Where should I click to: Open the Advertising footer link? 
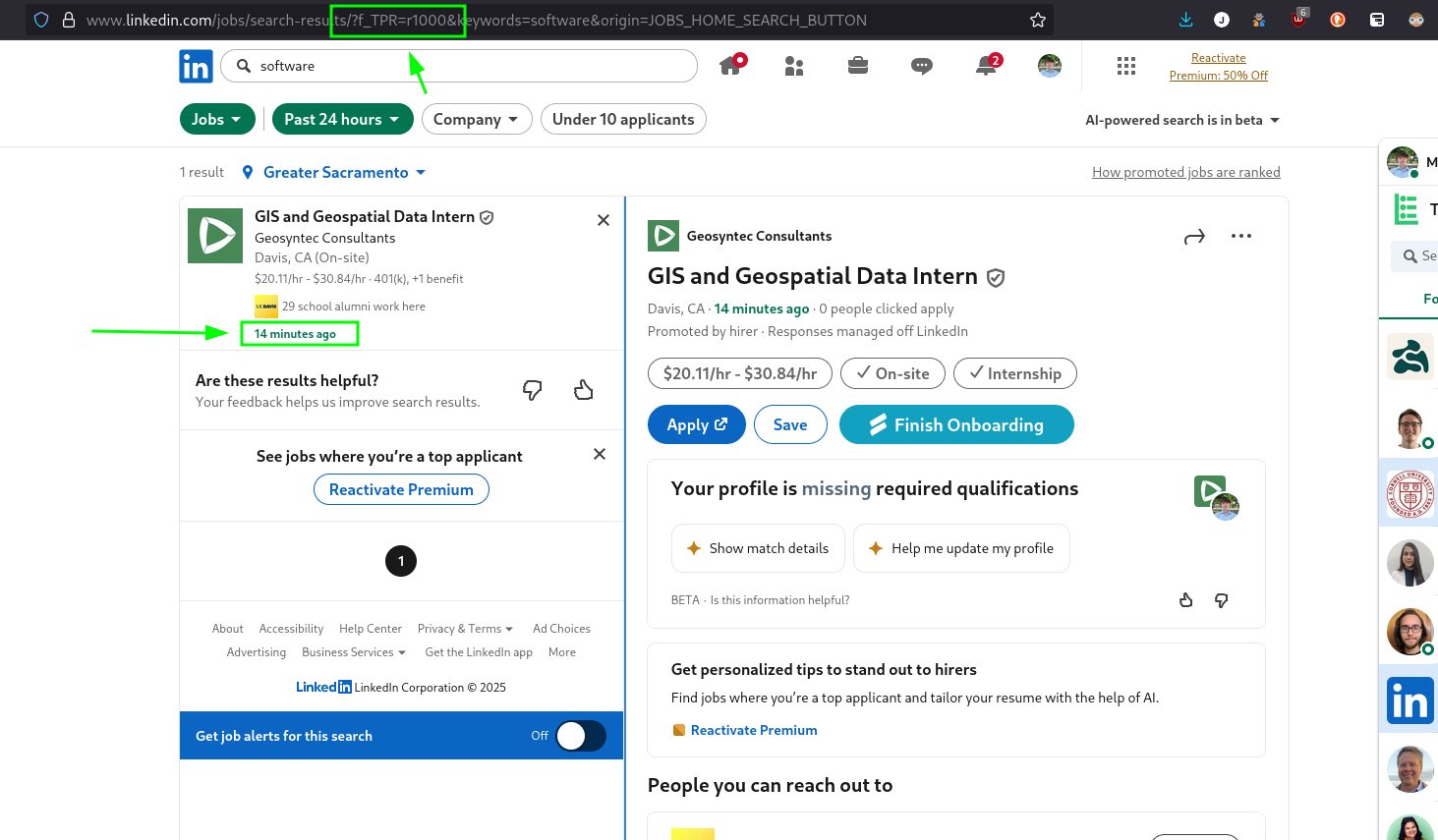257,652
